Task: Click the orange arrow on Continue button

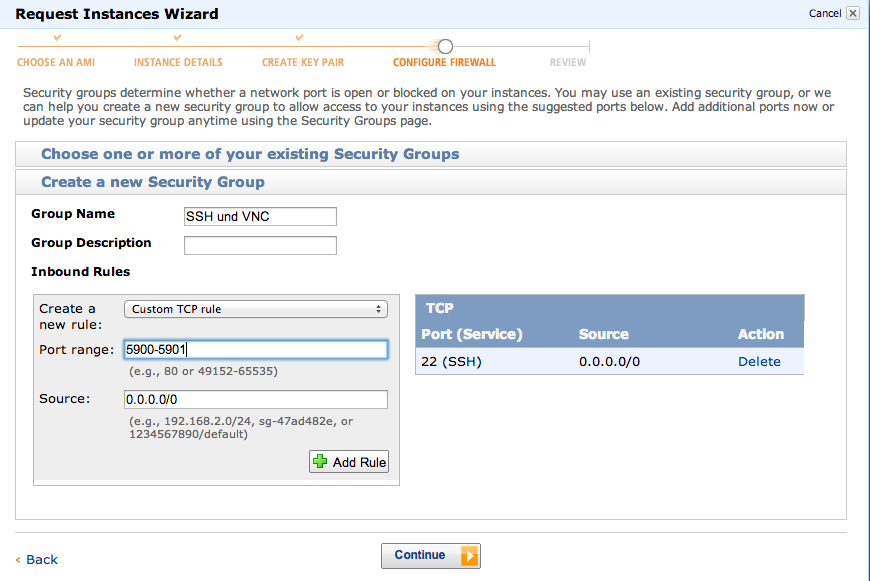Action: point(469,555)
